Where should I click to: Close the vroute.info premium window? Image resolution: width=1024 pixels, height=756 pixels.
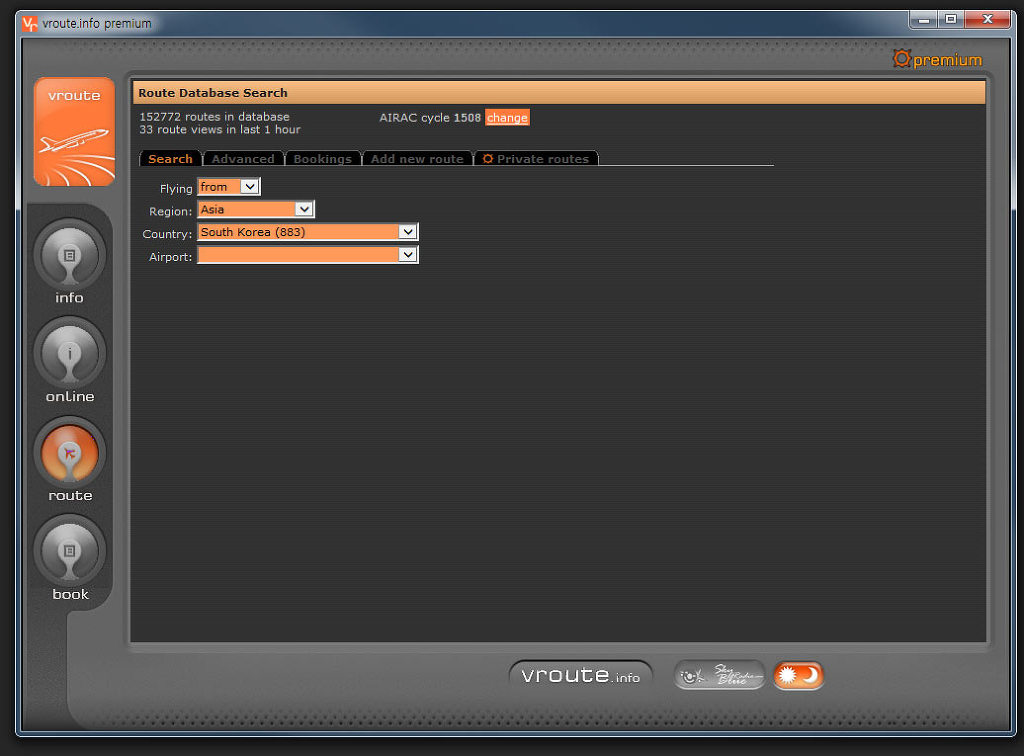[987, 20]
